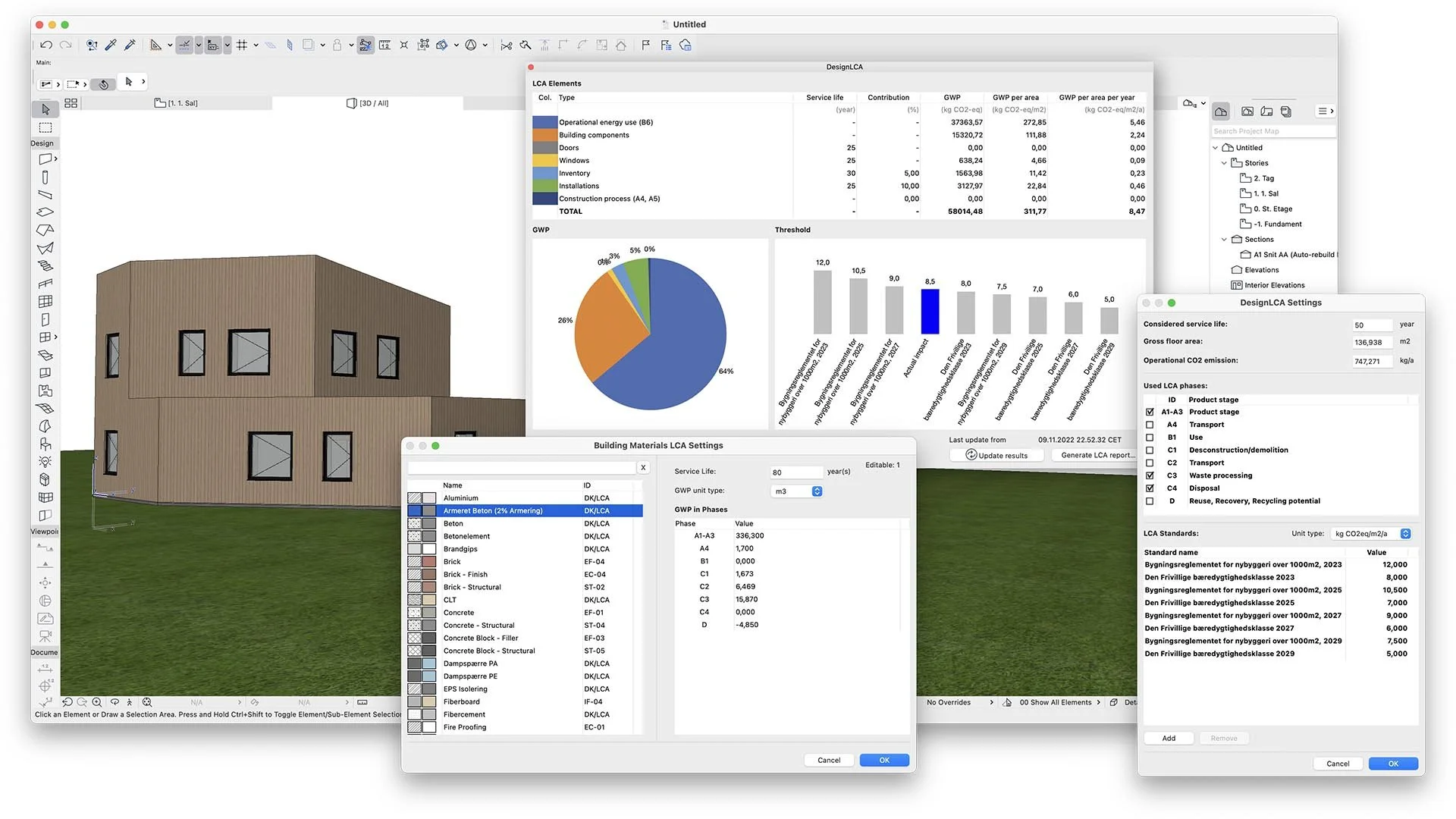Switch to the [1. 1. Sal] tab

[x=176, y=103]
